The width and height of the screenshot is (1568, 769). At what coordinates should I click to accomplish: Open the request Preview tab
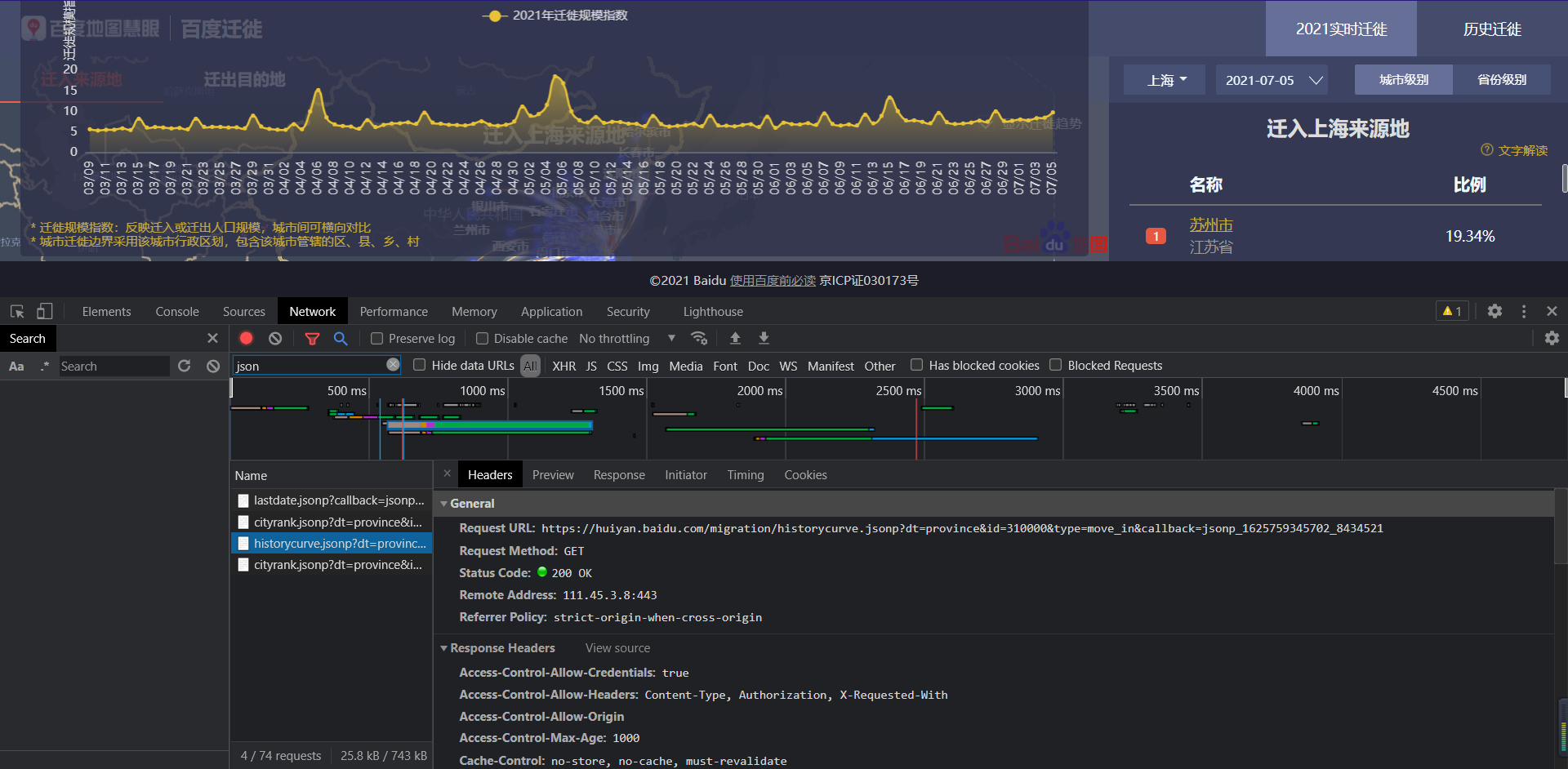point(553,475)
